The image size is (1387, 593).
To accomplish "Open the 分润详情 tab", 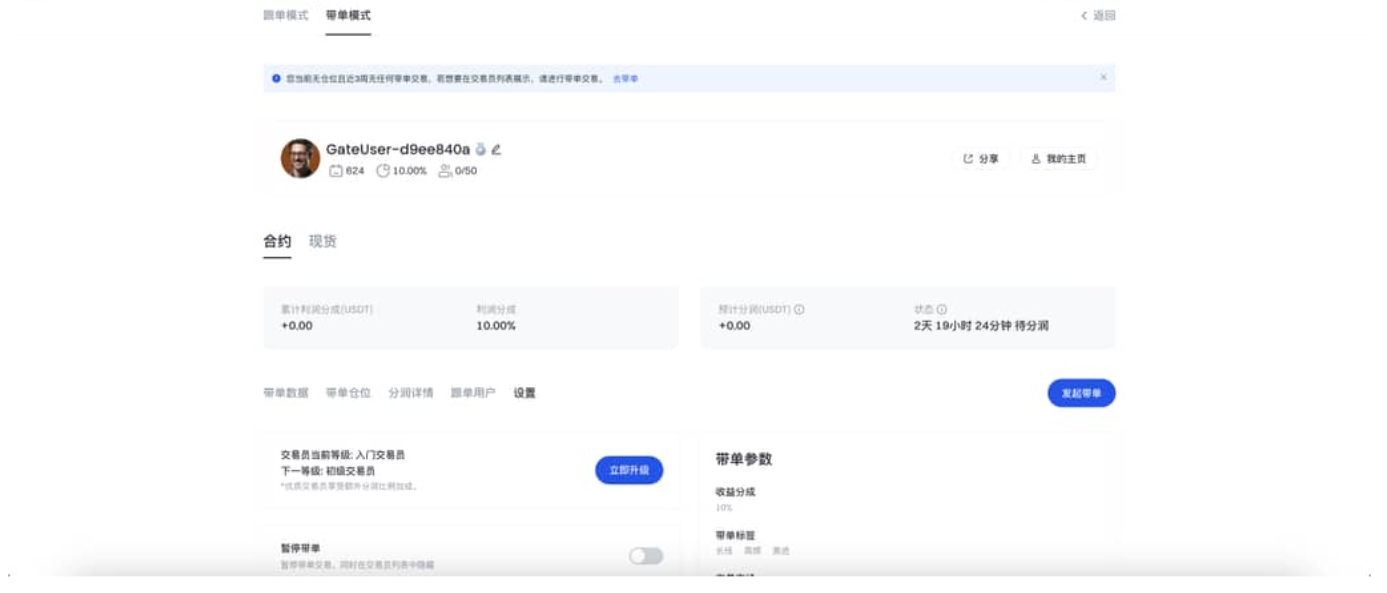I will coord(411,393).
